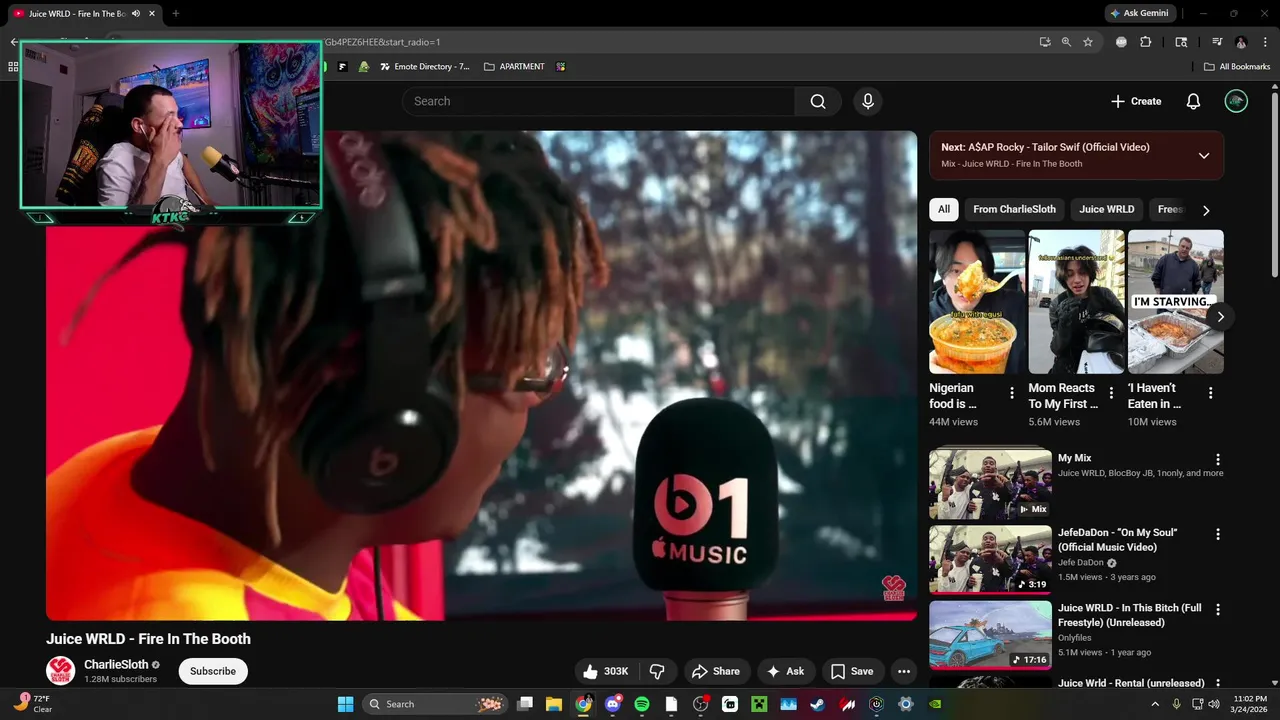
Task: Dislike the video with thumbs down
Action: (657, 671)
